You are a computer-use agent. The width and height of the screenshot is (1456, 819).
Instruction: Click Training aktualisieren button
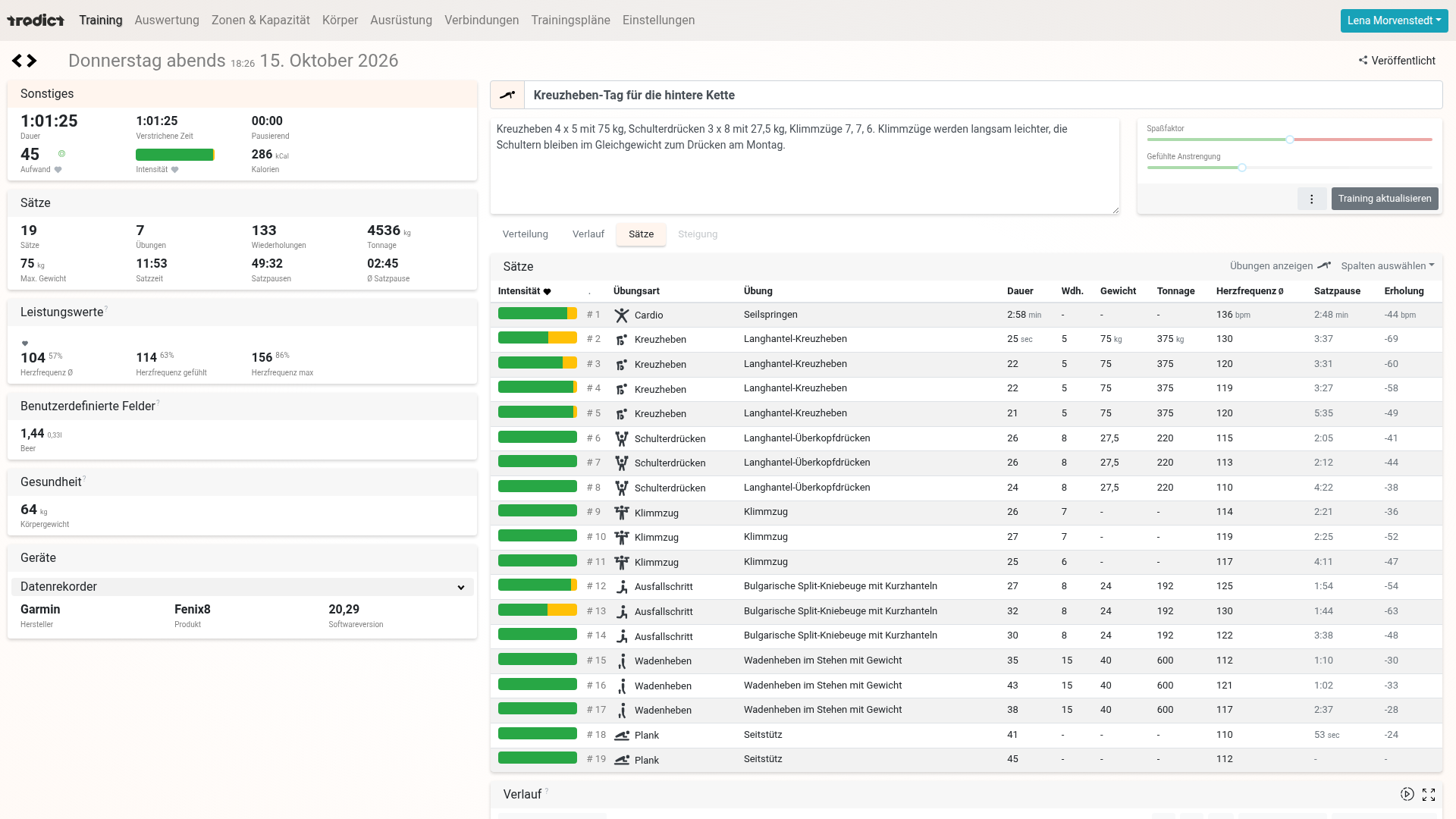(x=1385, y=199)
